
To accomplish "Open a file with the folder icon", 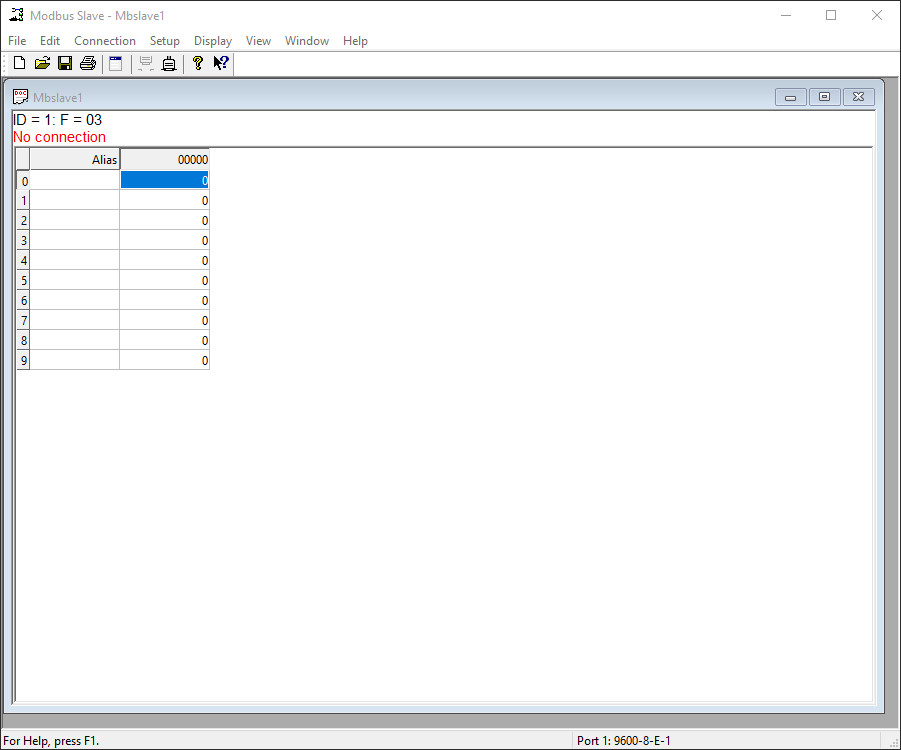I will 42,63.
